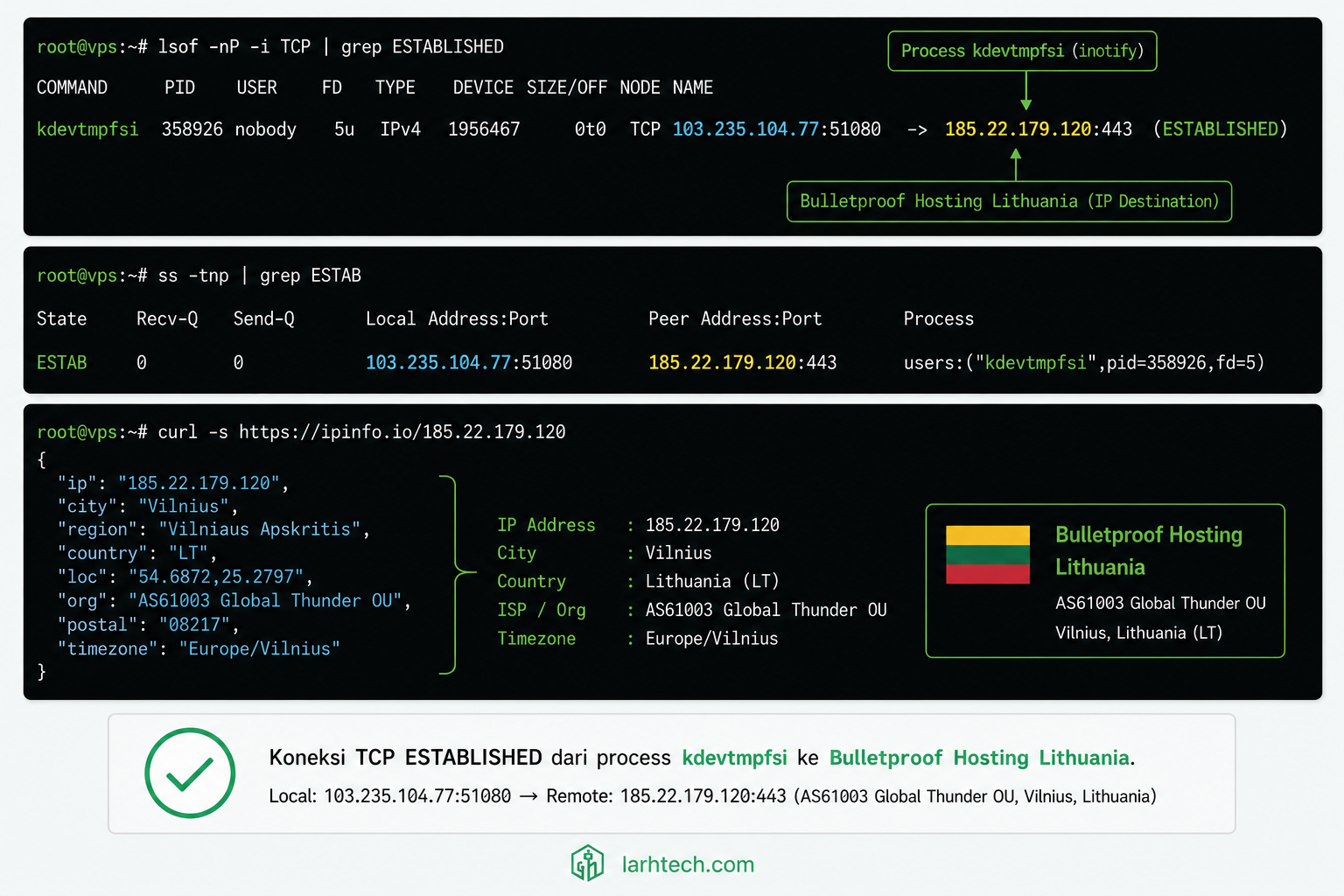1344x896 pixels.
Task: Select PID value 358926 in lsof row
Action: [x=192, y=129]
